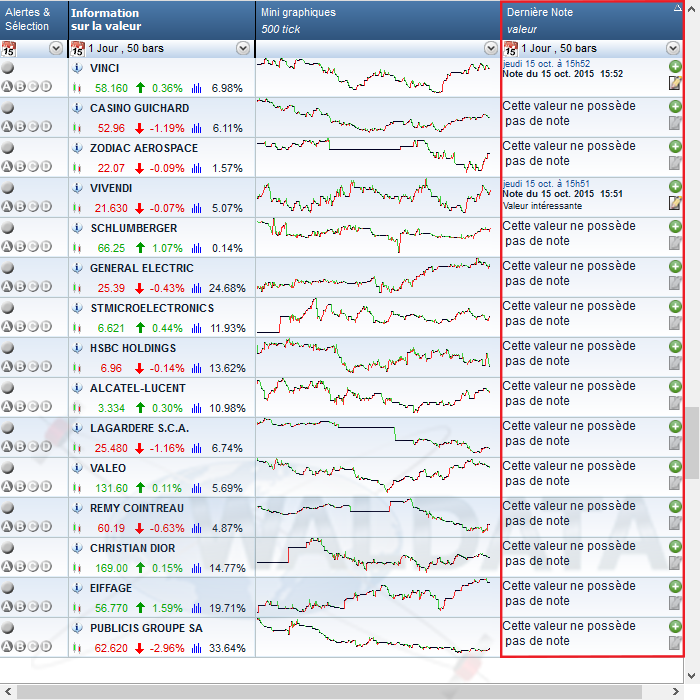
Task: Click horizontal scrollbar thumb at bottom
Action: click(329, 692)
